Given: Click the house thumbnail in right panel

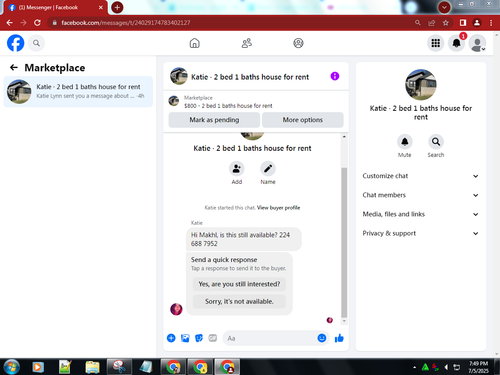Looking at the screenshot, I should (421, 85).
